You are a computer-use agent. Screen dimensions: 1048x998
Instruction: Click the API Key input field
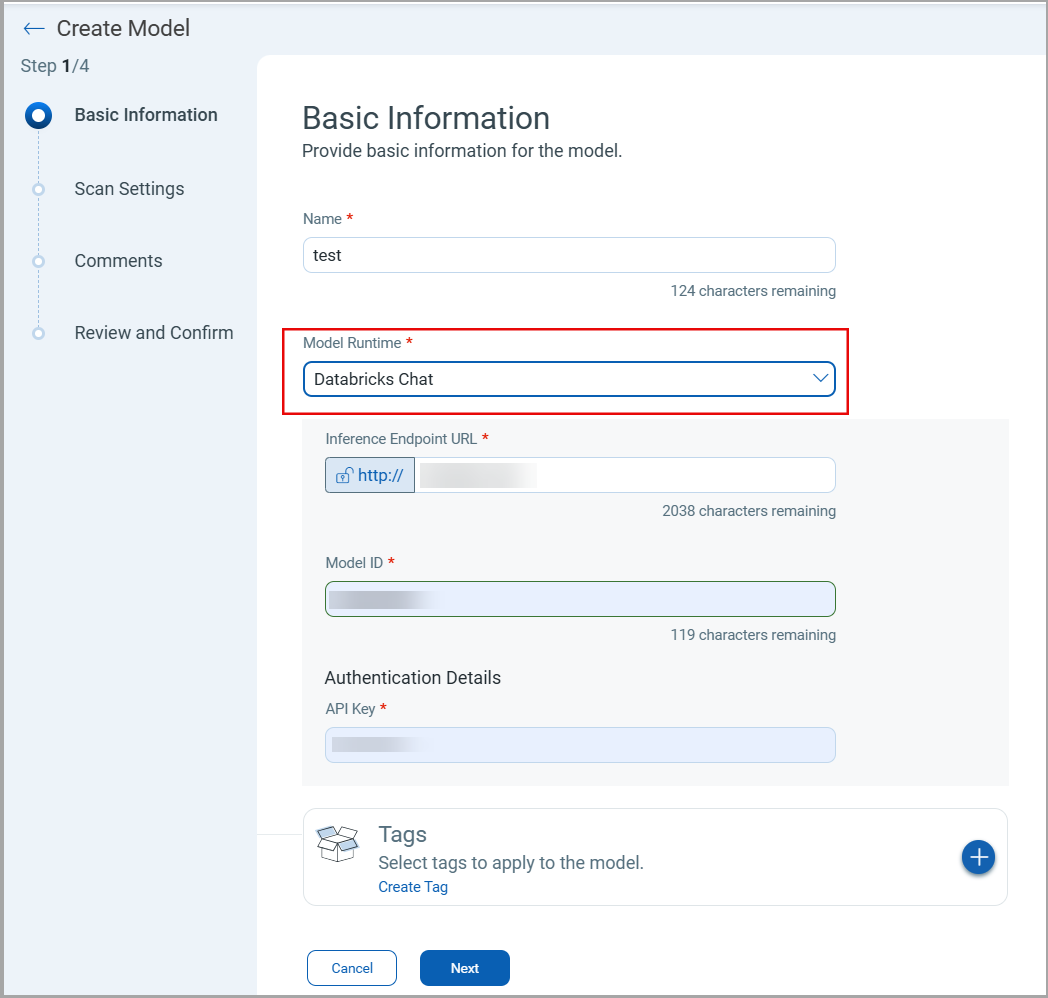[x=580, y=745]
